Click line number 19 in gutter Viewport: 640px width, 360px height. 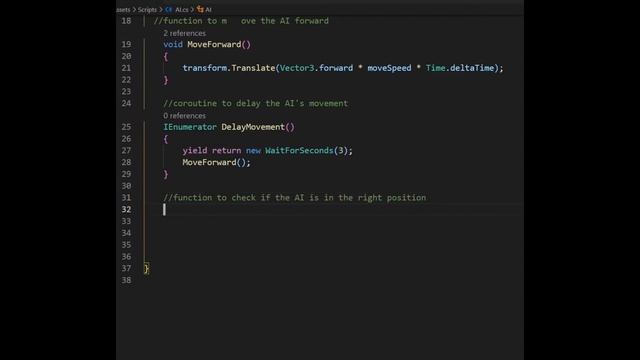[x=126, y=44]
